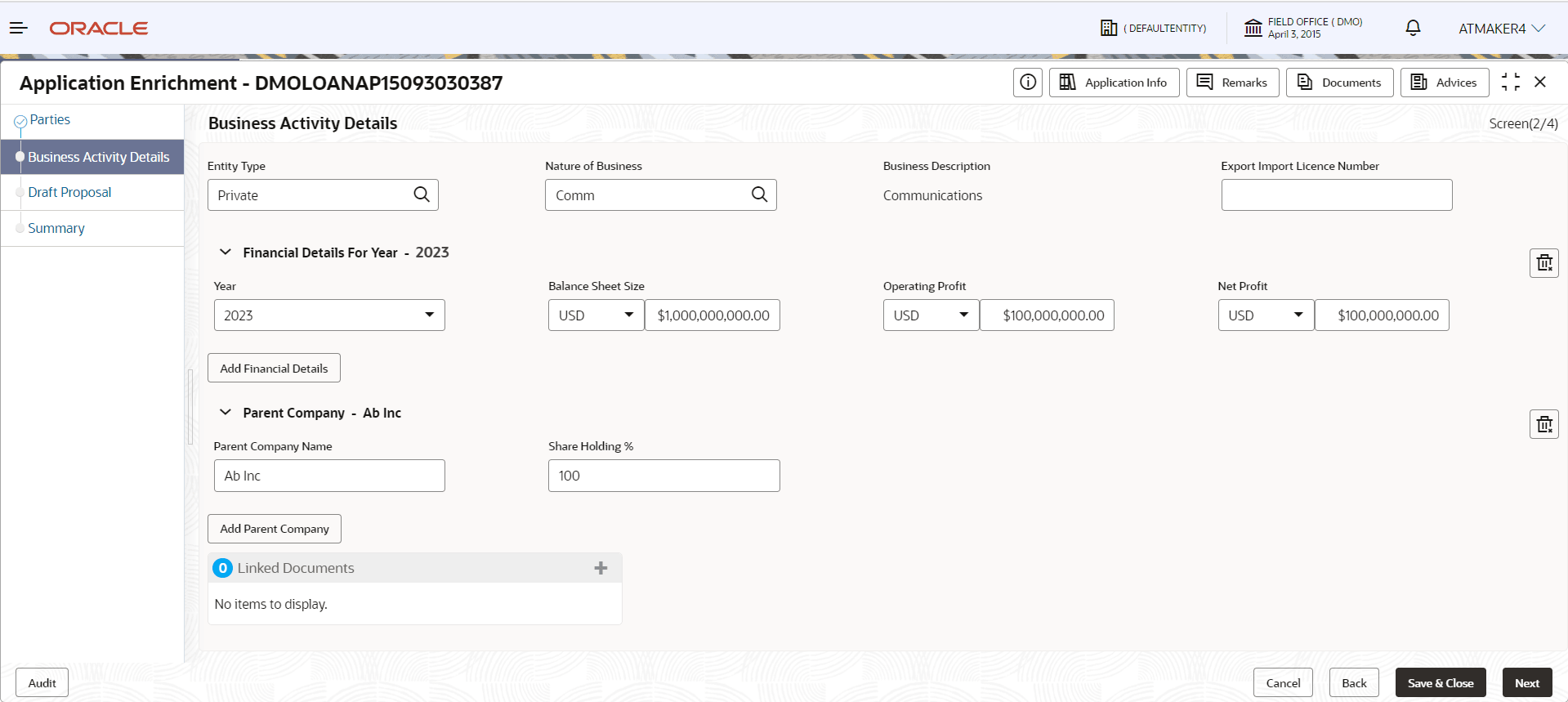This screenshot has width=1568, height=702.
Task: Open the Operating Profit currency dropdown
Action: coord(931,315)
